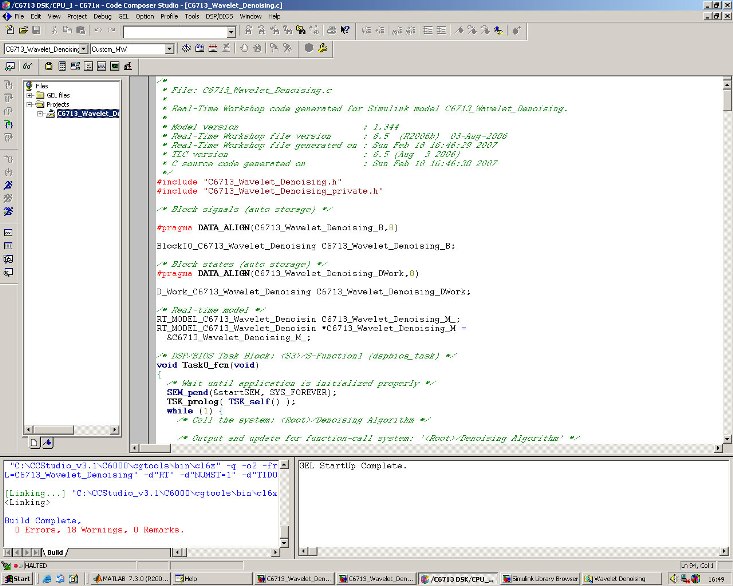Click the 'void Task0_fcn(void)' code line

tap(208, 365)
